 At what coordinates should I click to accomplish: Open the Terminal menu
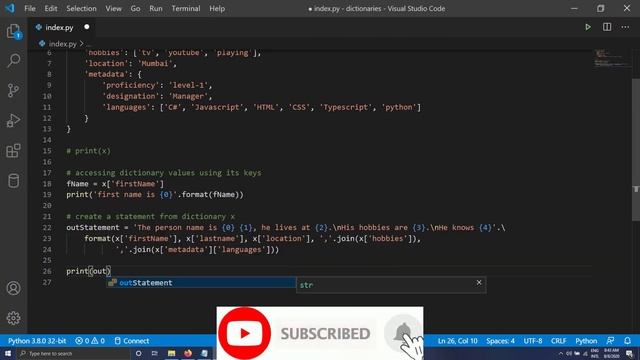click(x=186, y=9)
